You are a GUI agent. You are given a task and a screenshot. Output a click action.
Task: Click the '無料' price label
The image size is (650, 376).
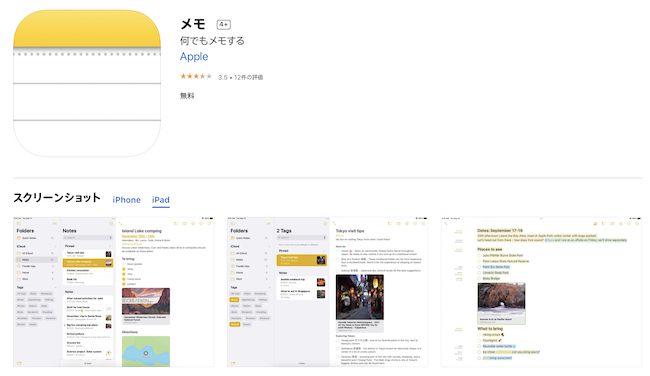(187, 96)
